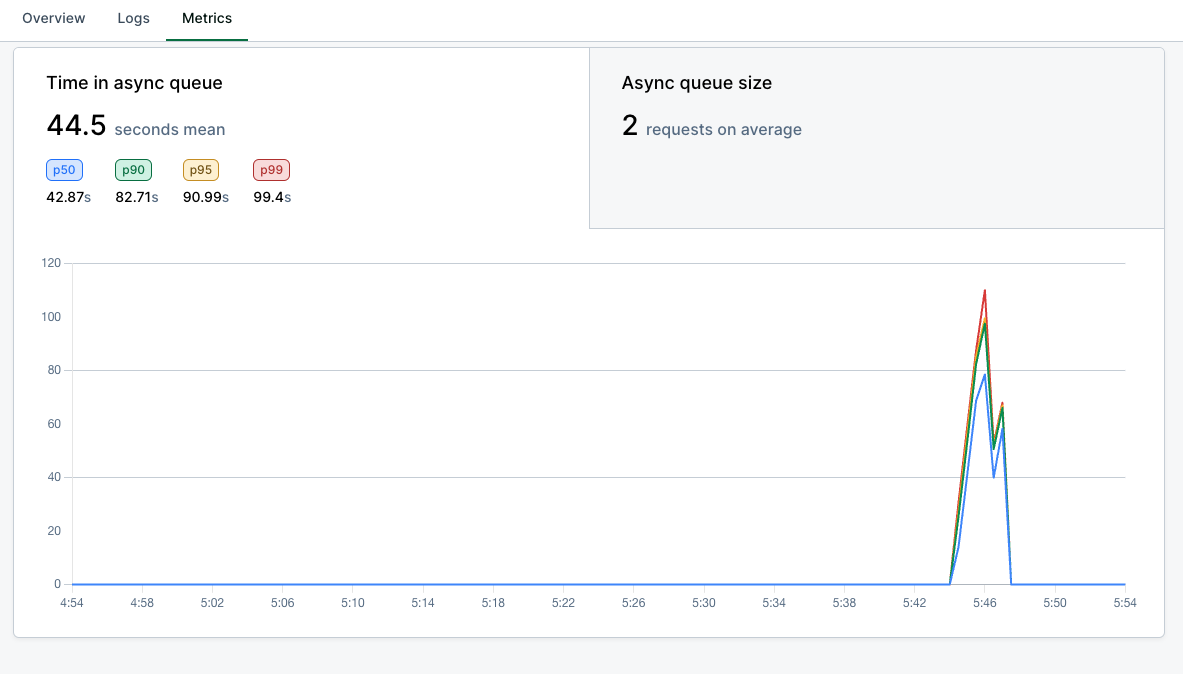The height and width of the screenshot is (674, 1183).
Task: Click the 82.71s p90 value
Action: pyautogui.click(x=137, y=197)
